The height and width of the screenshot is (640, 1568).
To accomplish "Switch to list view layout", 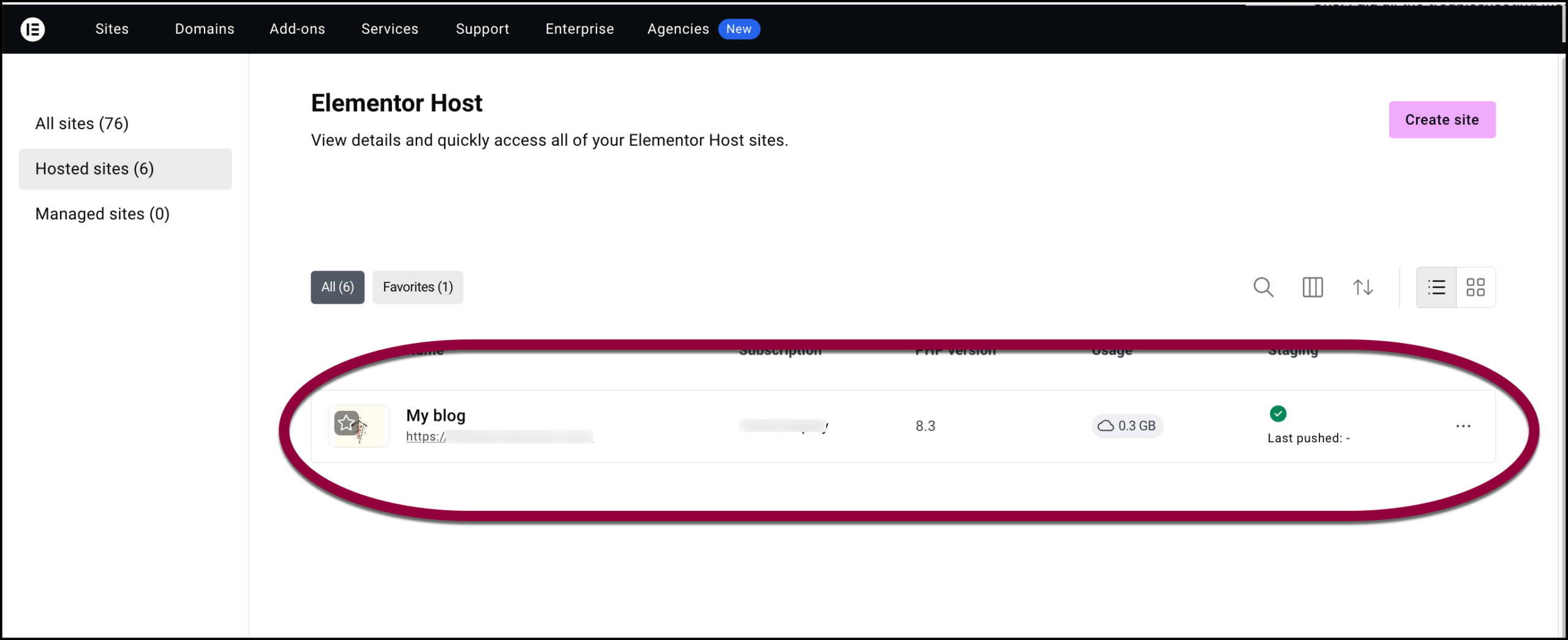I will tap(1436, 287).
